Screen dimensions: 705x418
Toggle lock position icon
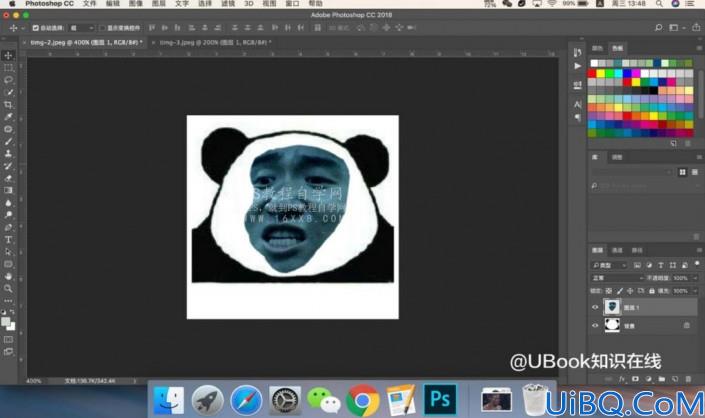(630, 291)
